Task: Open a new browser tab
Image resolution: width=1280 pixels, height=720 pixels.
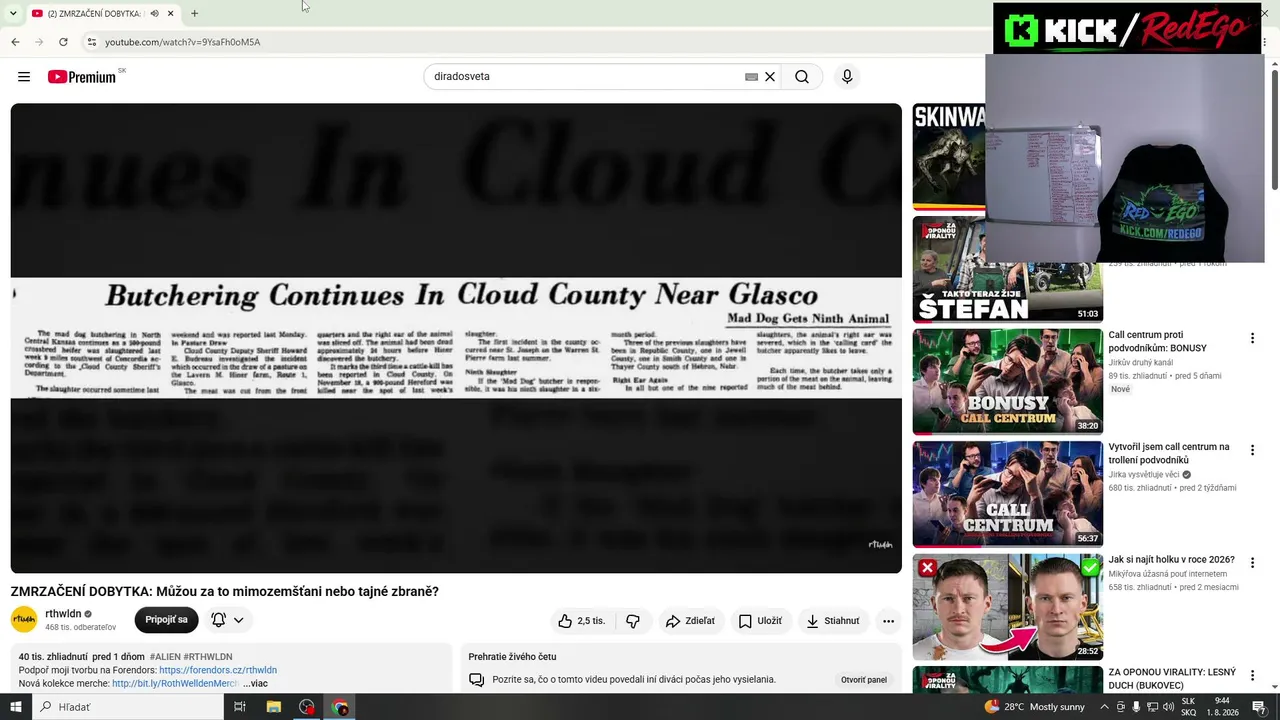Action: [194, 13]
